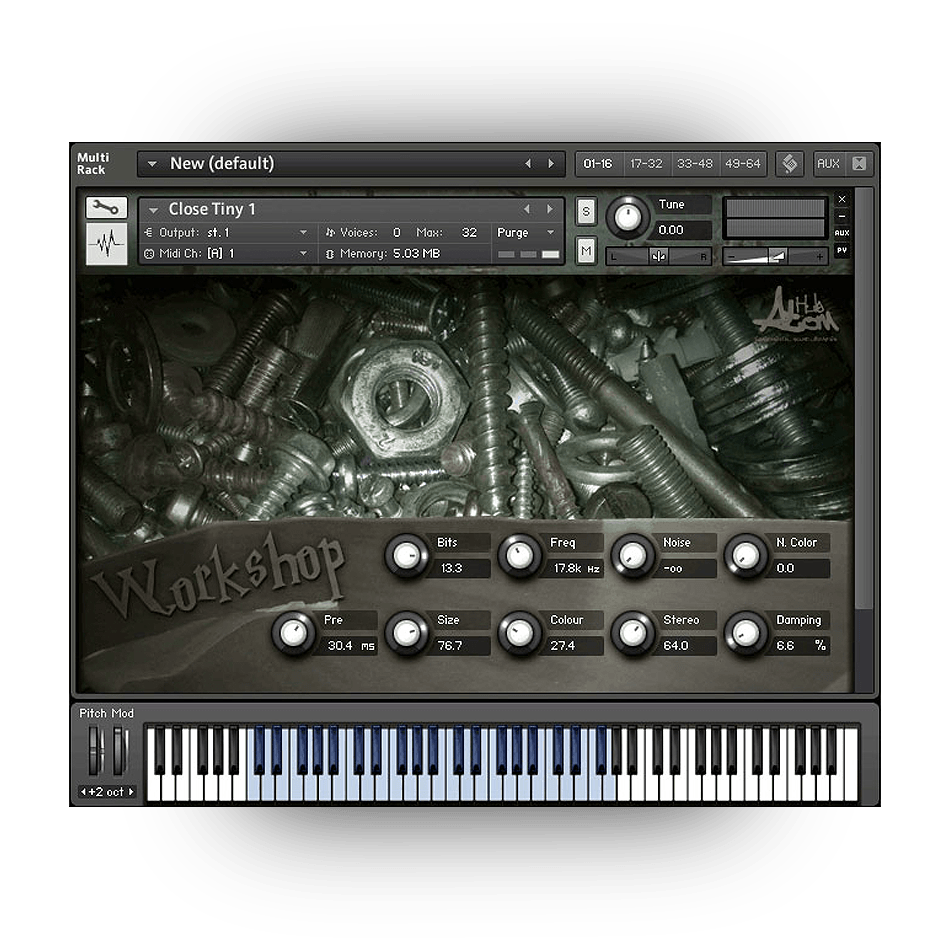This screenshot has width=950, height=950.
Task: Click the New (default) multi name
Action: point(221,164)
